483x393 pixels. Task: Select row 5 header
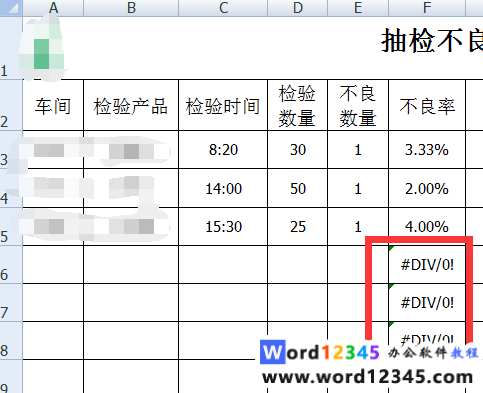coord(11,226)
